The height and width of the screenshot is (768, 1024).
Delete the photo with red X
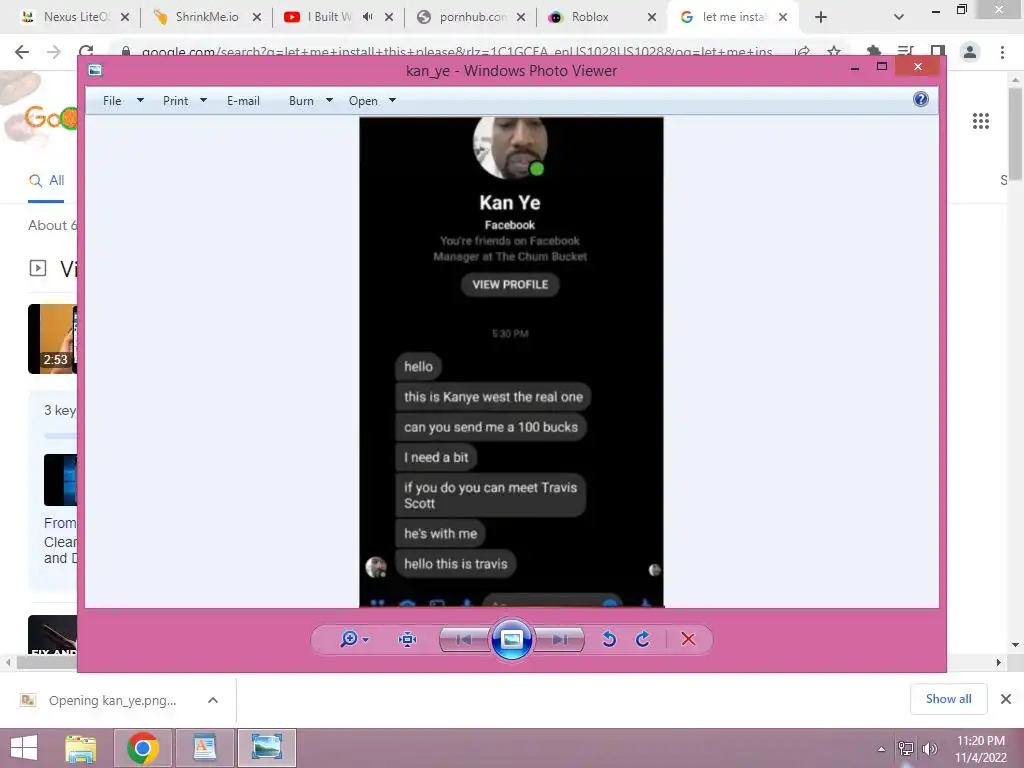pos(688,639)
